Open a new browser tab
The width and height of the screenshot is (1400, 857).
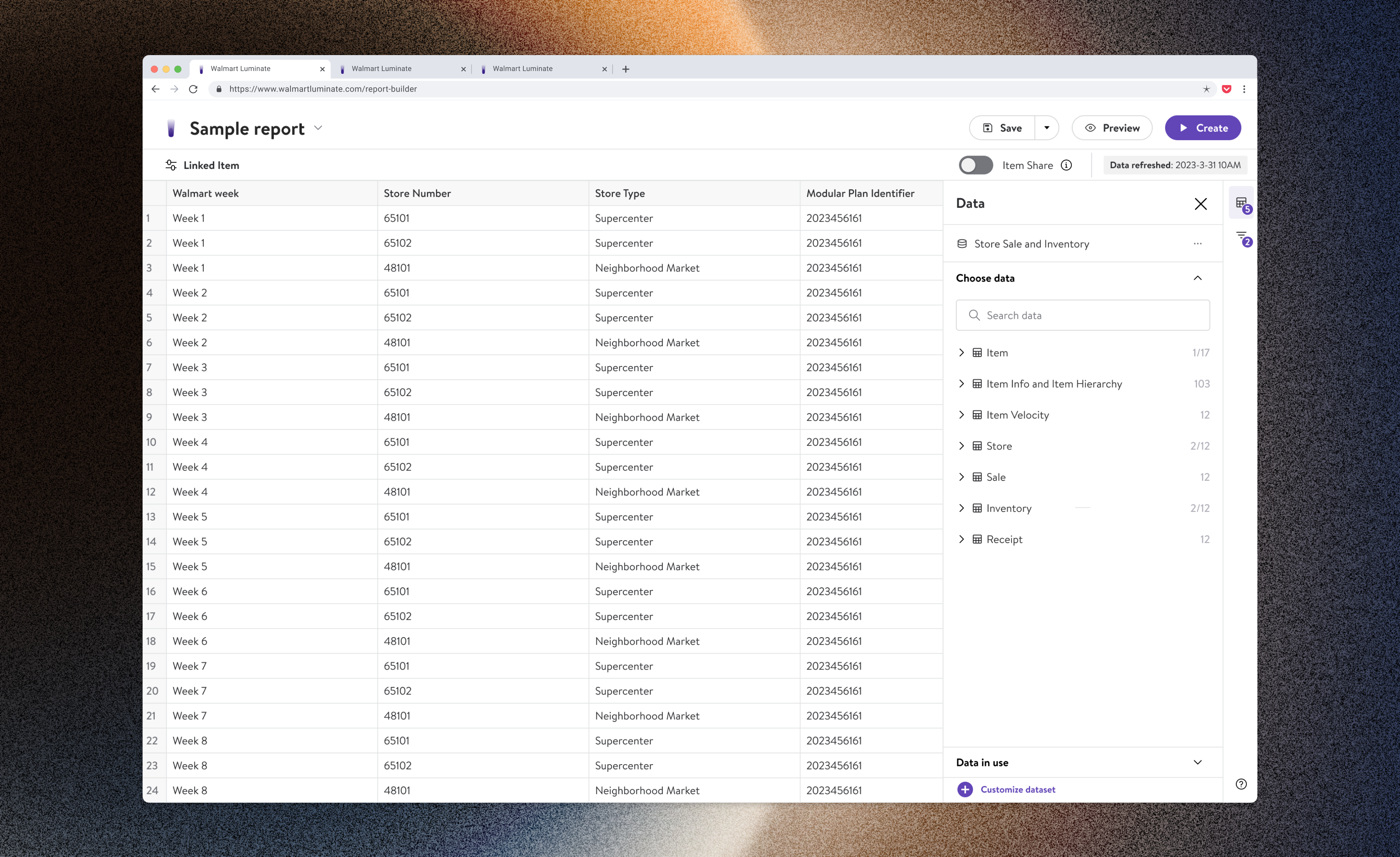(625, 69)
